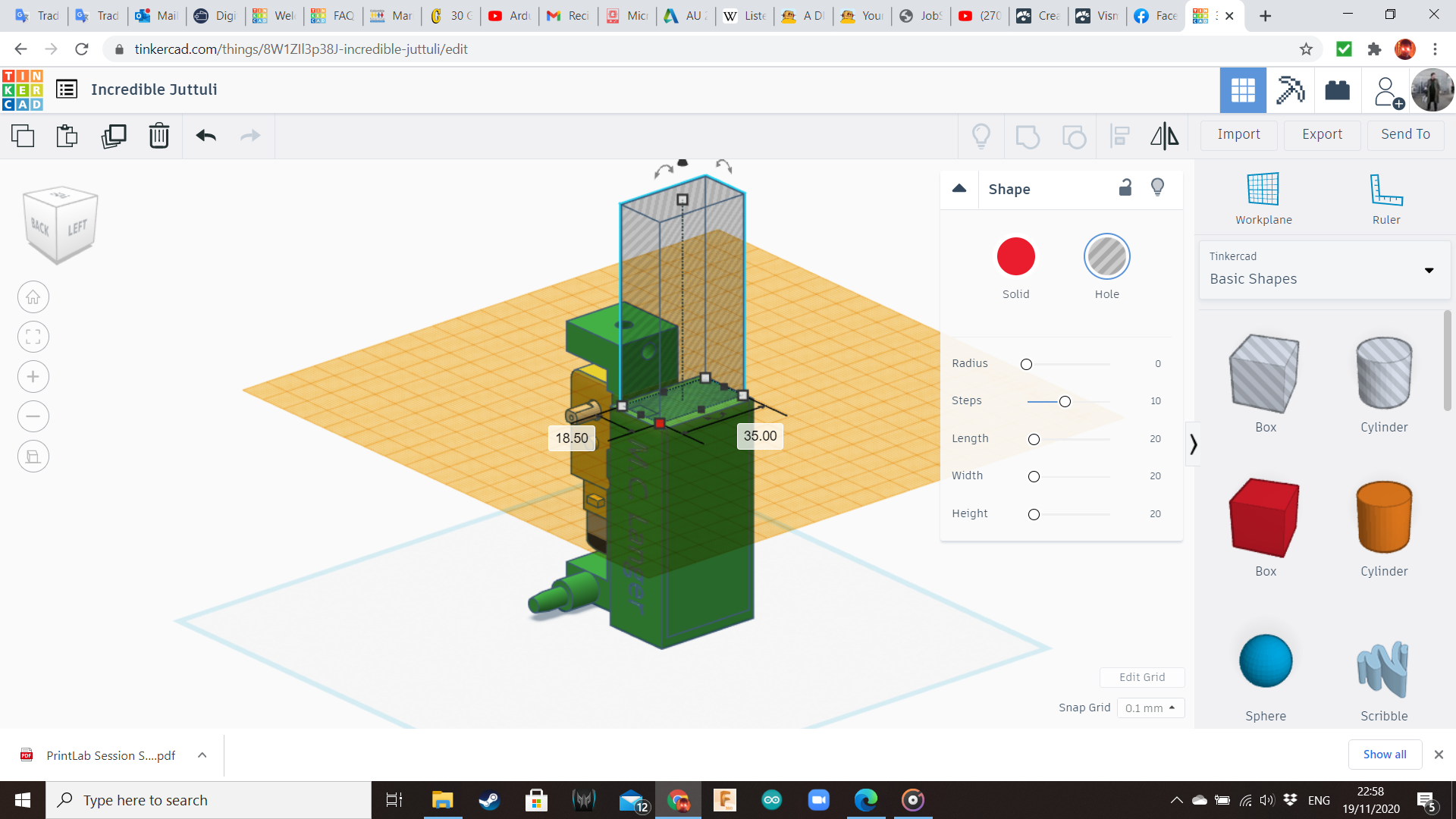
Task: Click the Fit all in view icon
Action: 33,337
